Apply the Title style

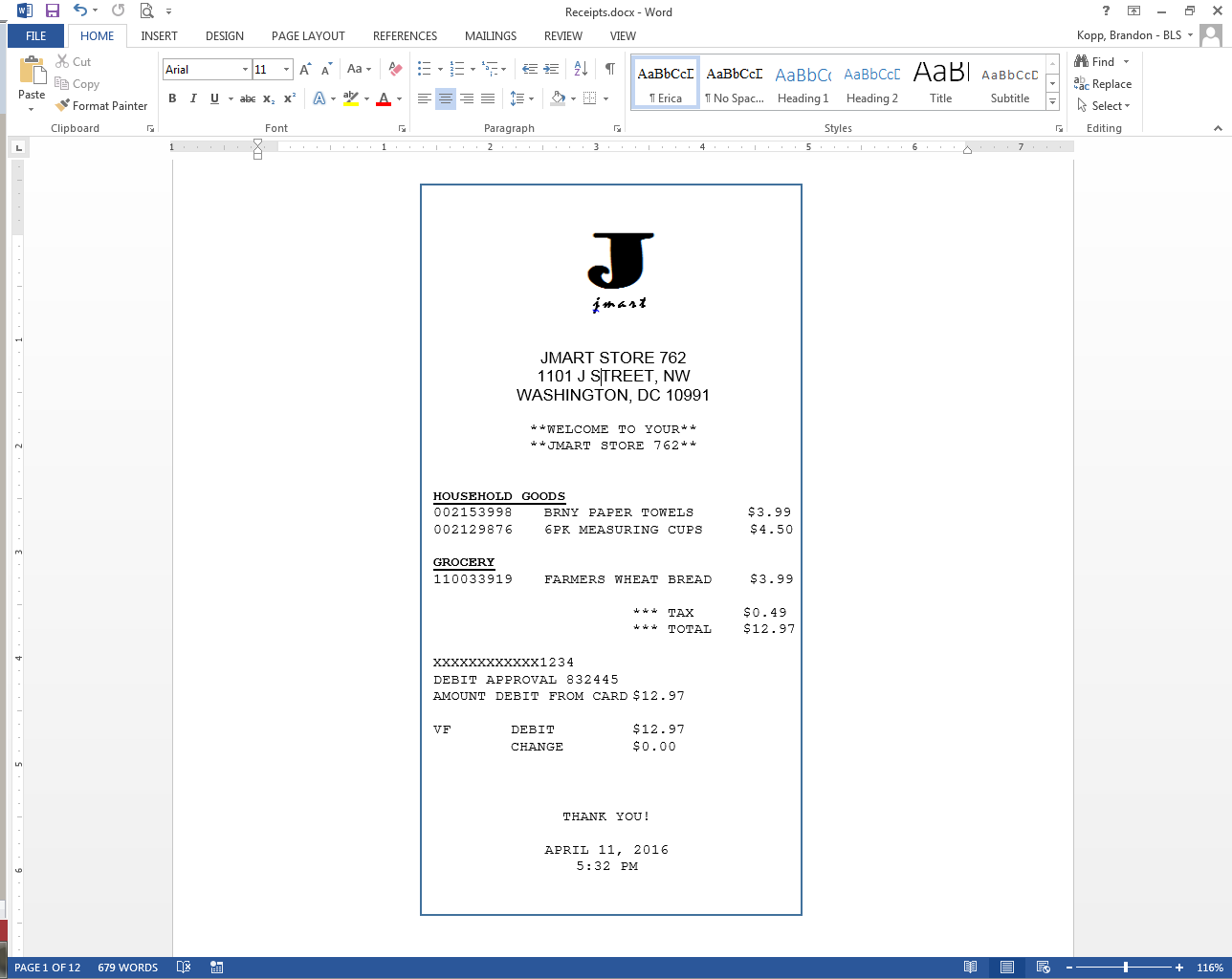(941, 83)
